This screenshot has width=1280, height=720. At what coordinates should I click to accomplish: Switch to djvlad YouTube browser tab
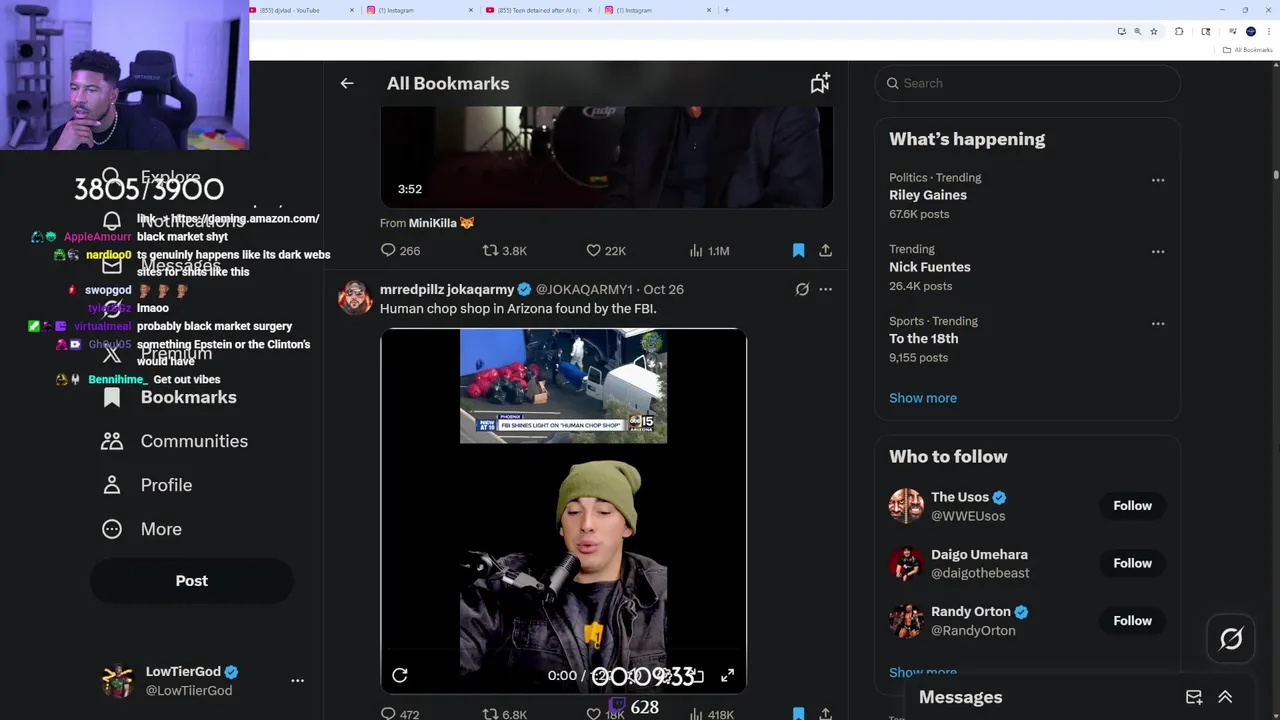click(300, 10)
